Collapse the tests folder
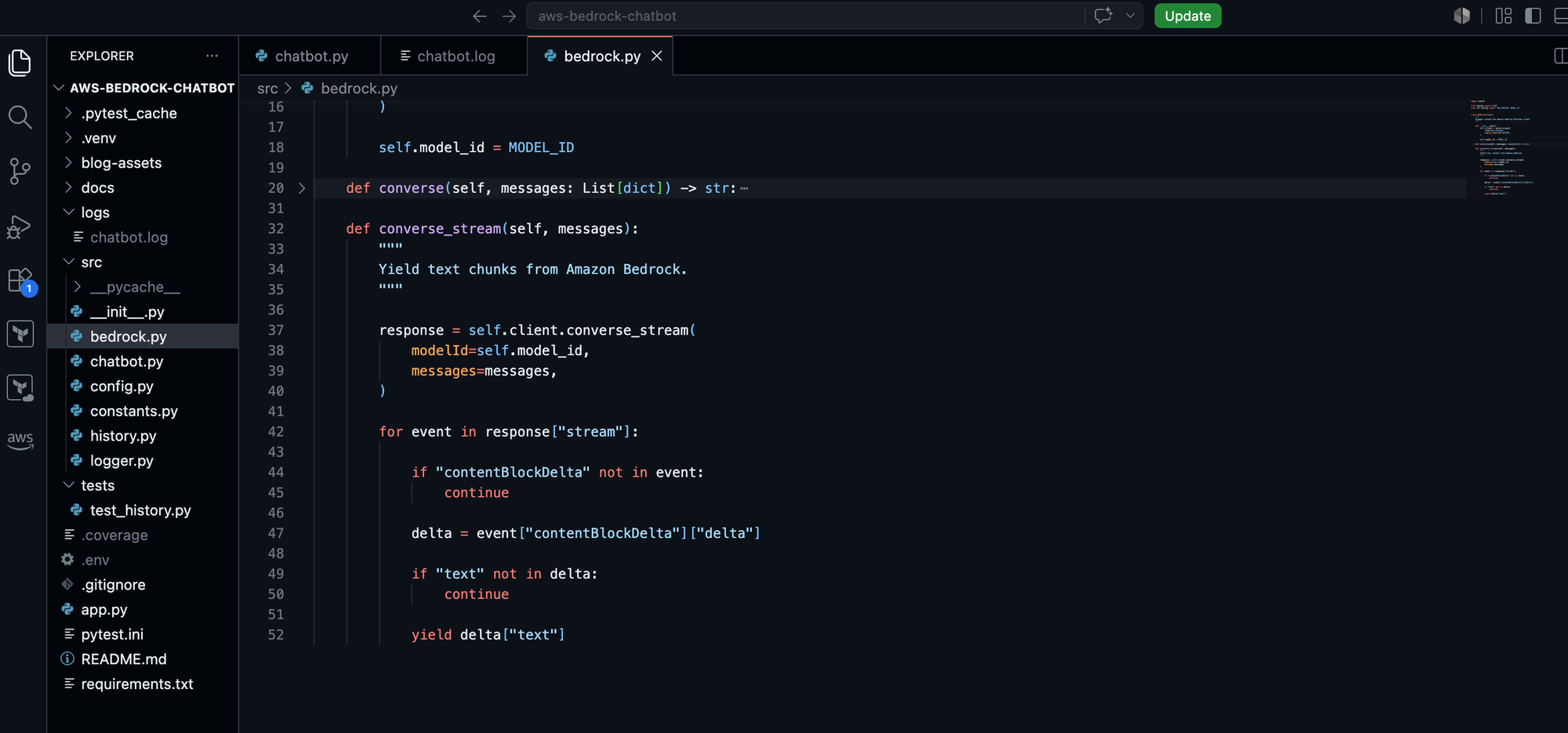This screenshot has height=733, width=1568. click(x=68, y=485)
